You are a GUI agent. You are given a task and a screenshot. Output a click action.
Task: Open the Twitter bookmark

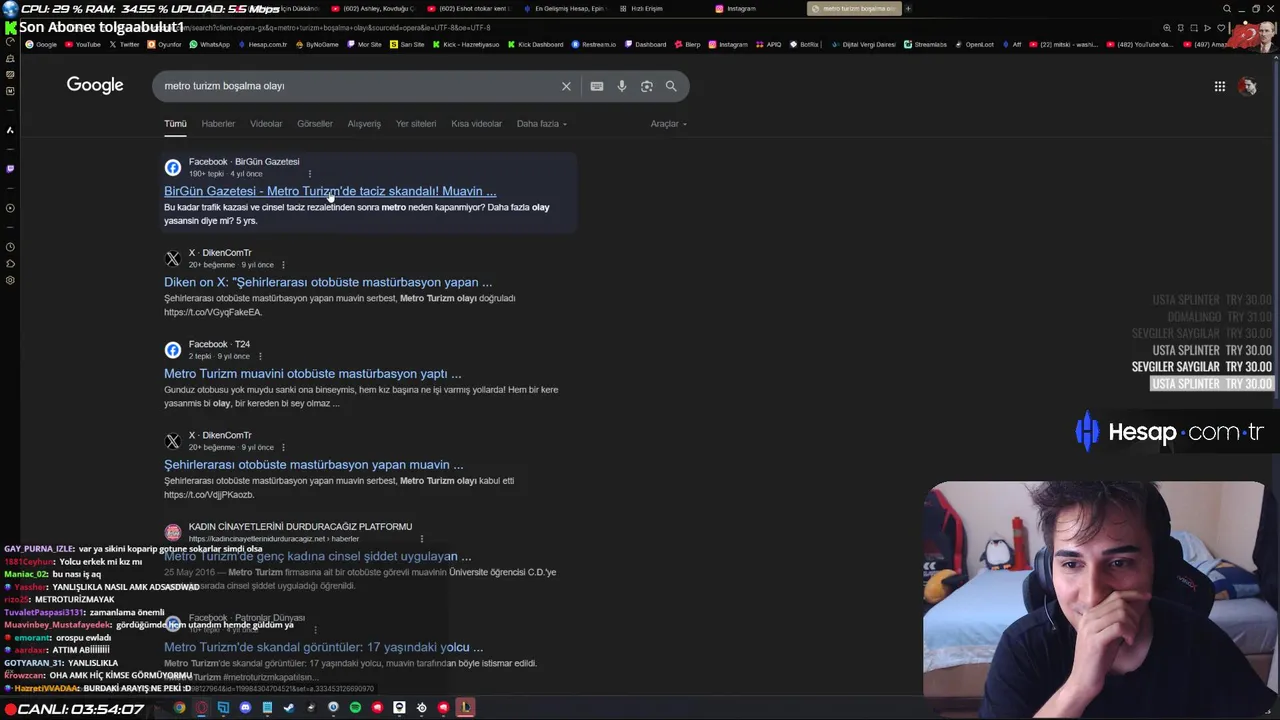pyautogui.click(x=124, y=45)
